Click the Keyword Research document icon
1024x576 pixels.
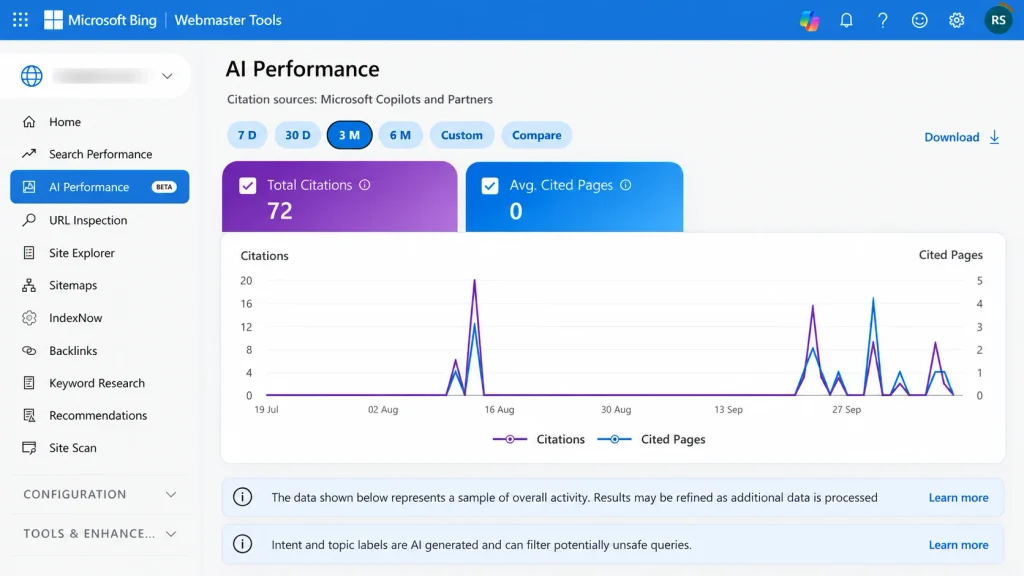coord(29,383)
